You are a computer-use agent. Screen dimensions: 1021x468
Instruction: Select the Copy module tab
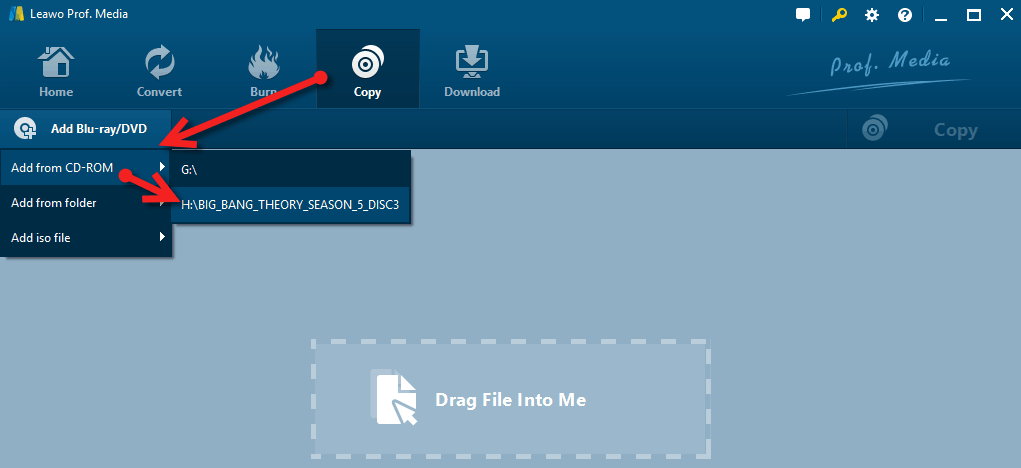point(368,69)
